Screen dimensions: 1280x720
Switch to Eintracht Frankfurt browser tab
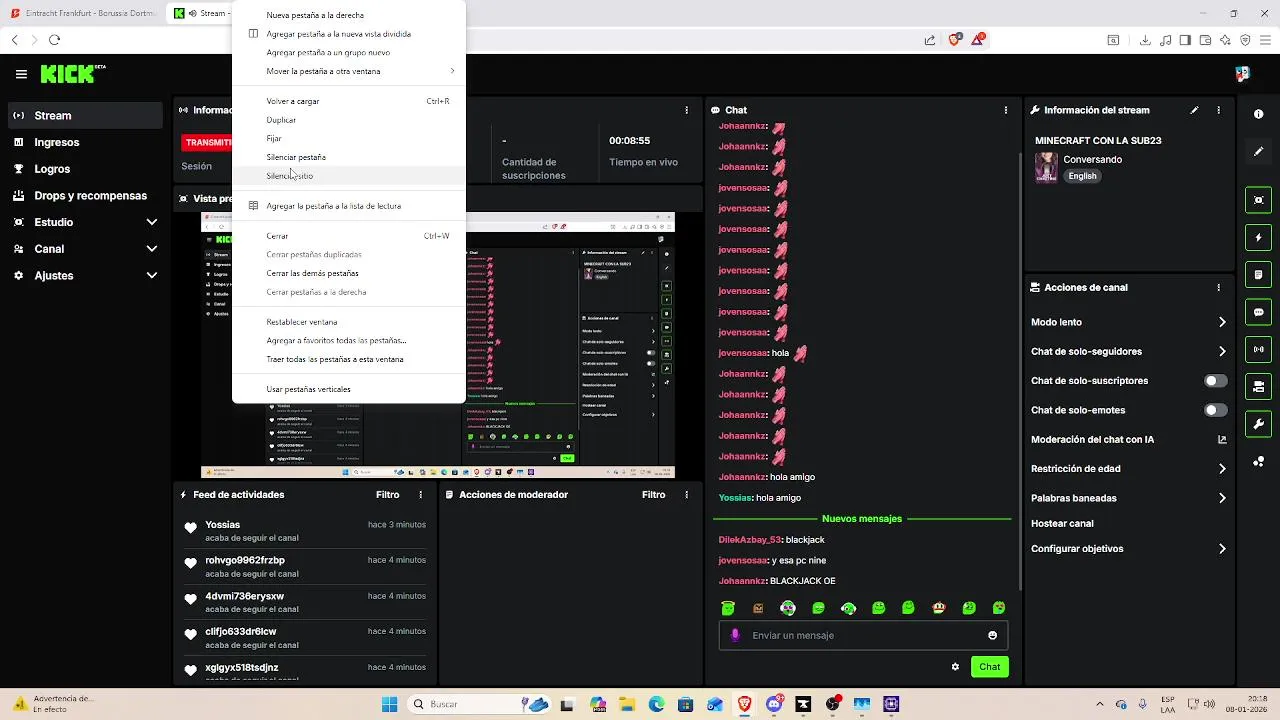tap(82, 13)
